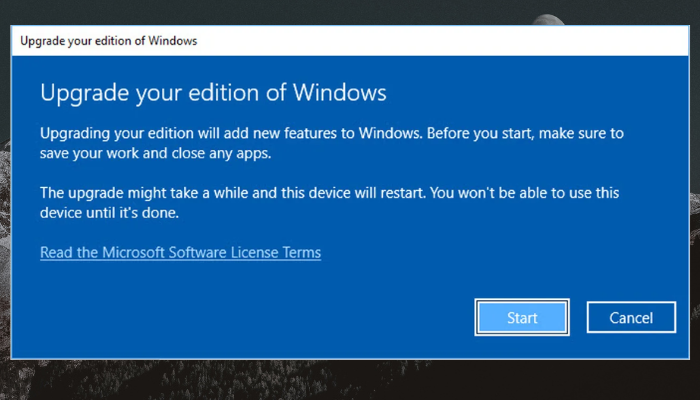Click the word "Windows" in the large heading
This screenshot has height=400, width=700.
click(x=336, y=93)
